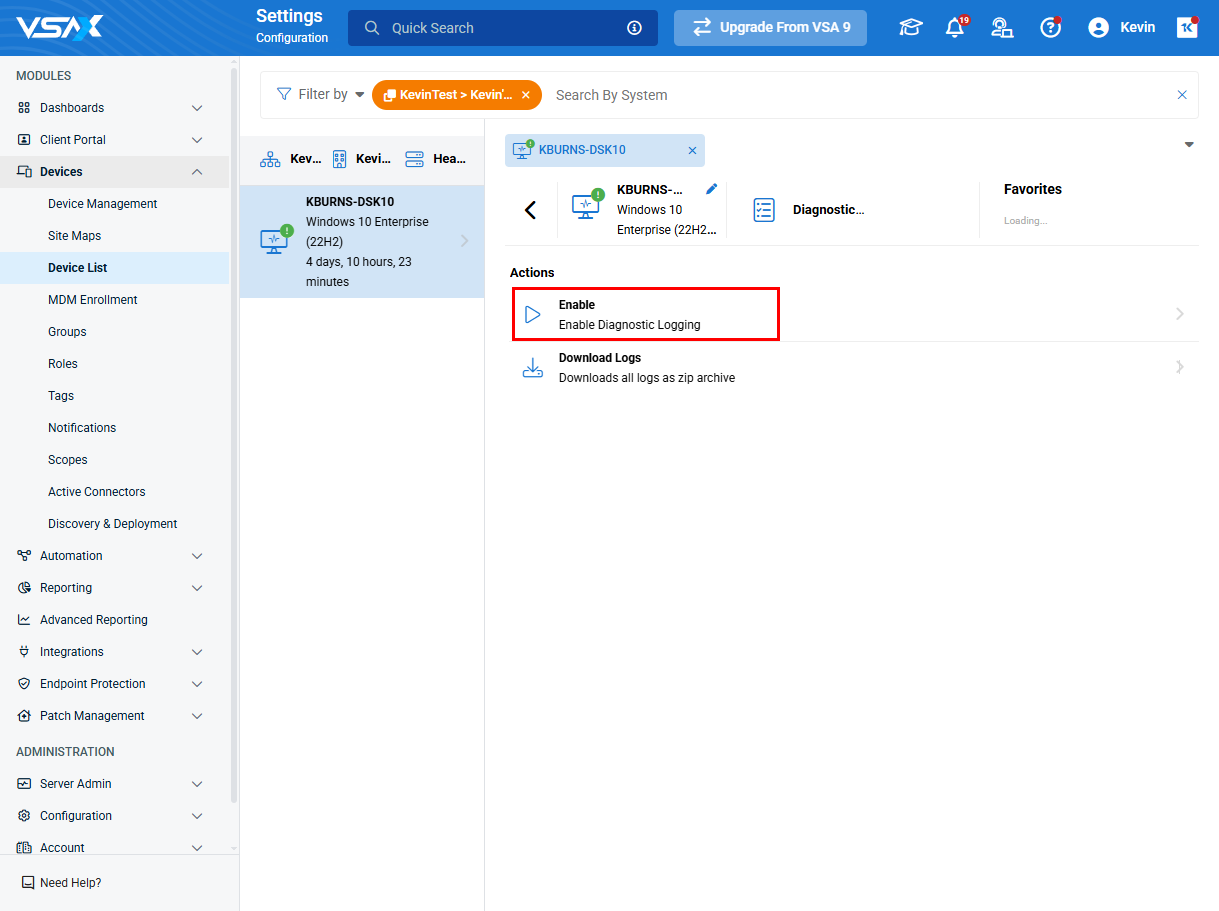The width and height of the screenshot is (1219, 911).
Task: Click KBURNS-DSK10 device monitor icon in list
Action: (x=275, y=240)
